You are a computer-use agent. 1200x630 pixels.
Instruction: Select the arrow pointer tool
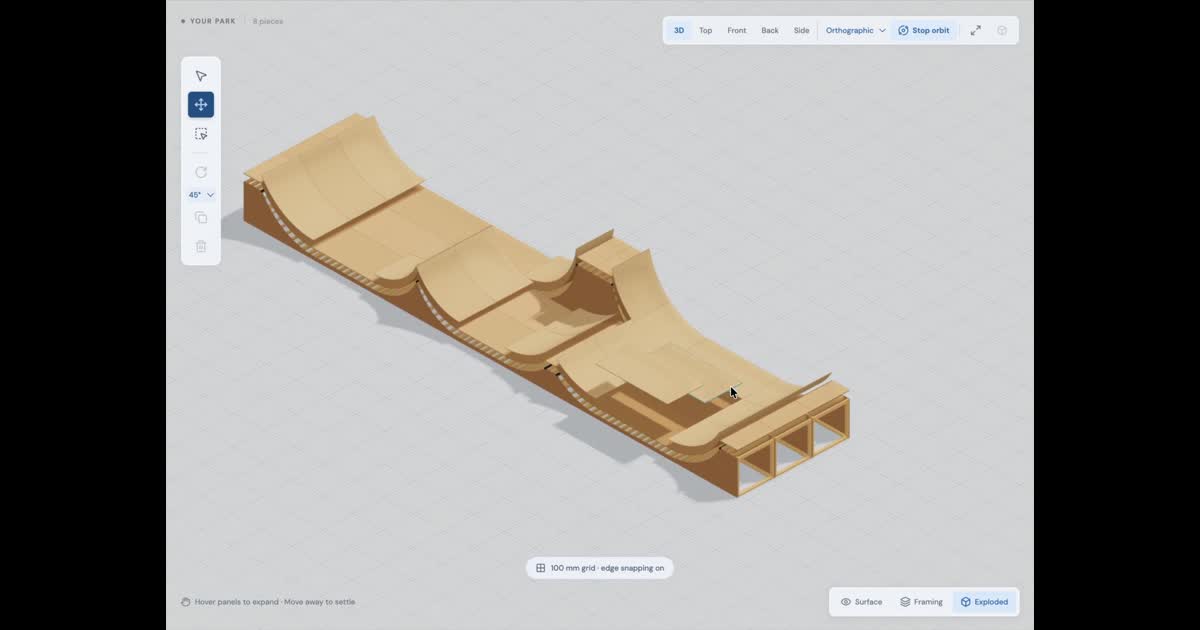[x=201, y=76]
